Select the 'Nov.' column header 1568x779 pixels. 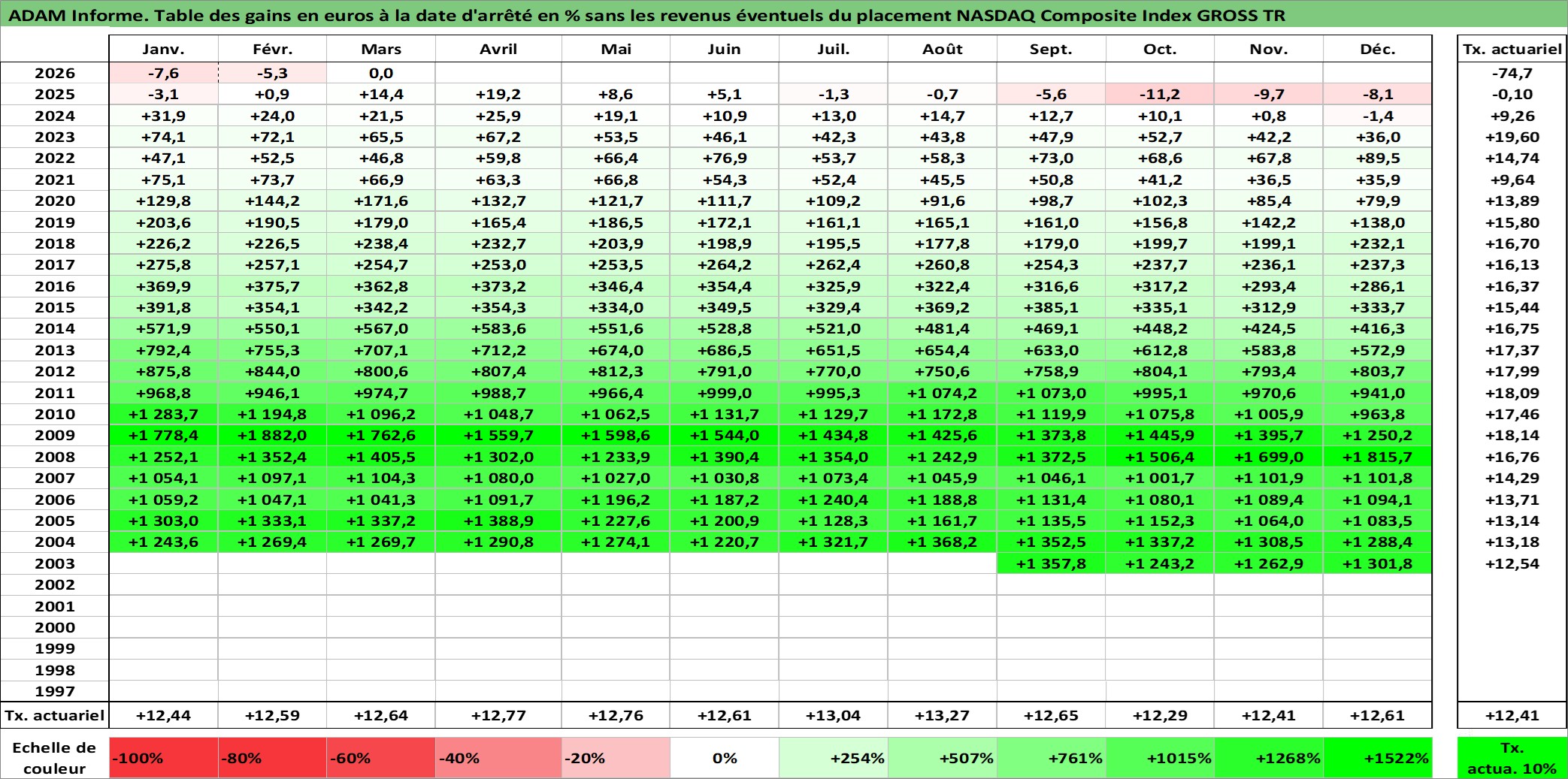(x=1269, y=49)
